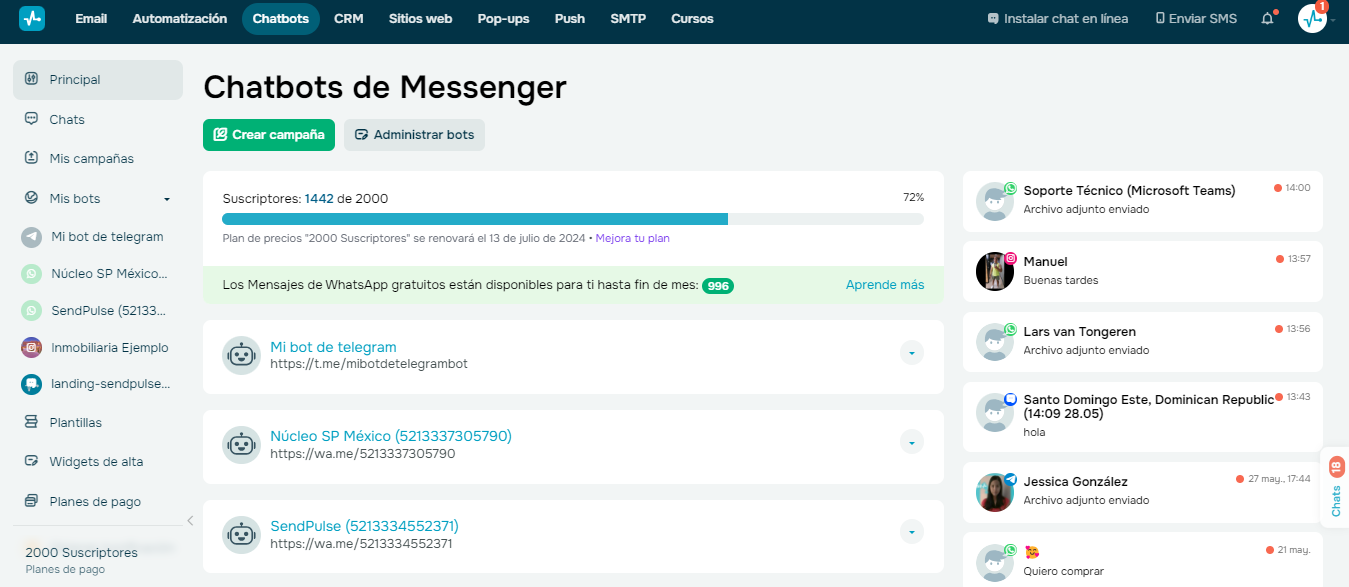Screen dimensions: 1349x587
Task: Open the Quiero comprar chat
Action: tap(1143, 559)
